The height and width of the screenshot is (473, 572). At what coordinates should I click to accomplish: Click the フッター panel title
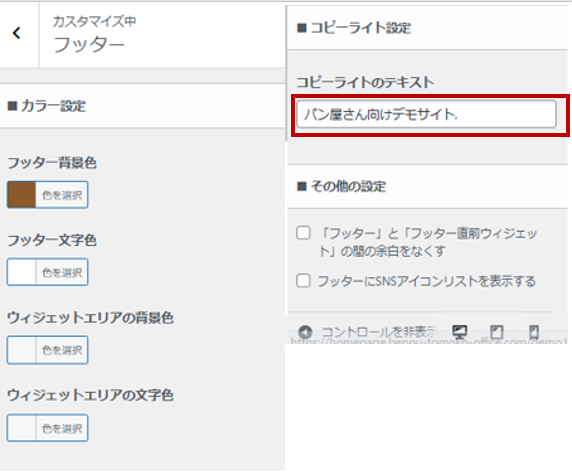89,45
